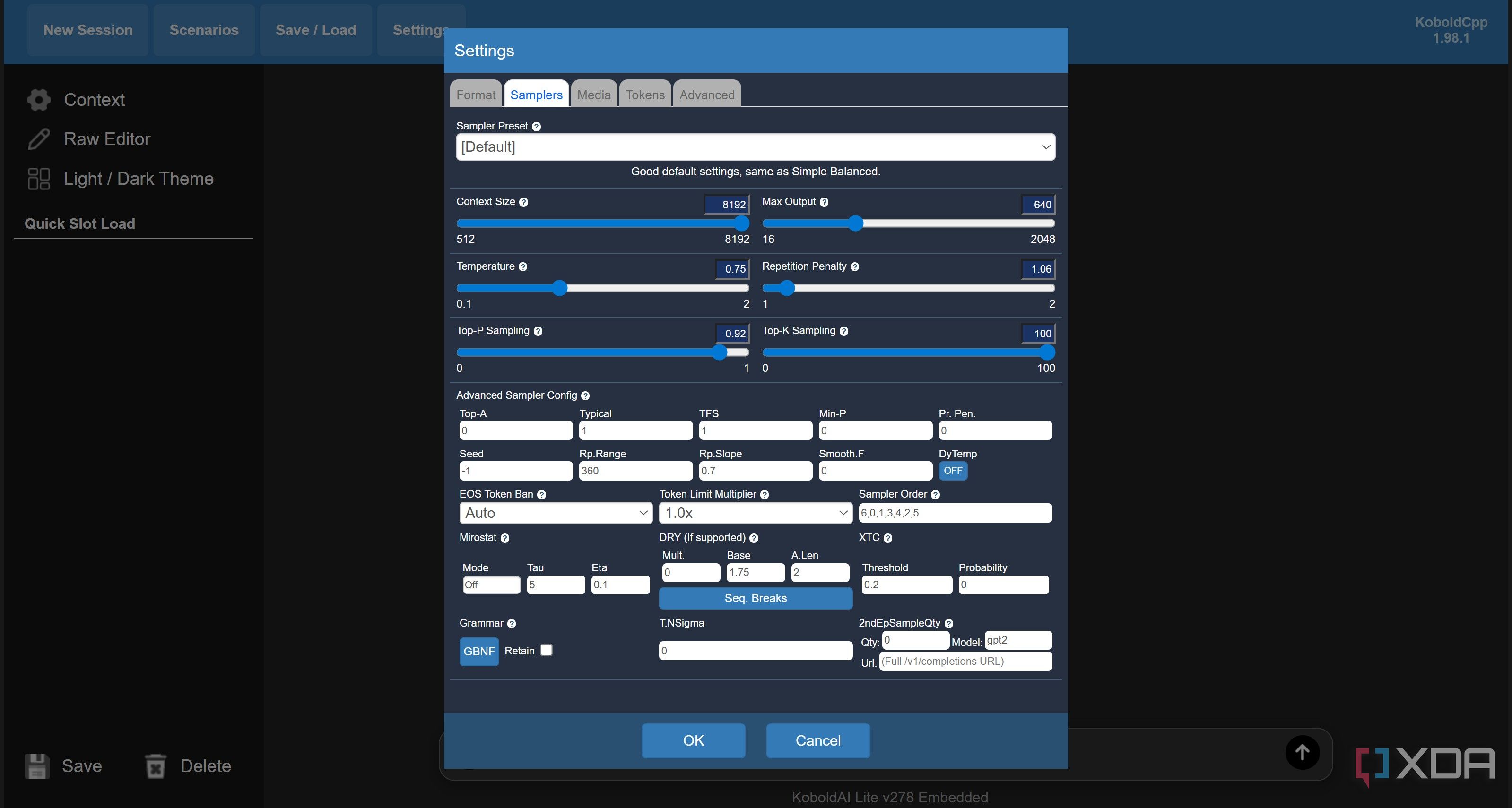Open the Save / Load menu
The width and height of the screenshot is (1512, 808).
[x=316, y=30]
